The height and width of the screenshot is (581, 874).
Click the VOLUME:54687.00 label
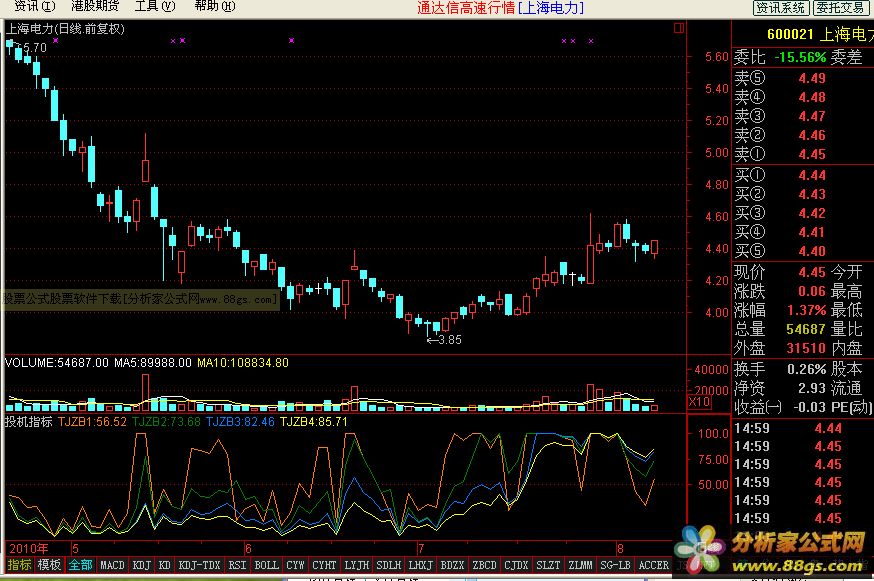click(x=56, y=362)
